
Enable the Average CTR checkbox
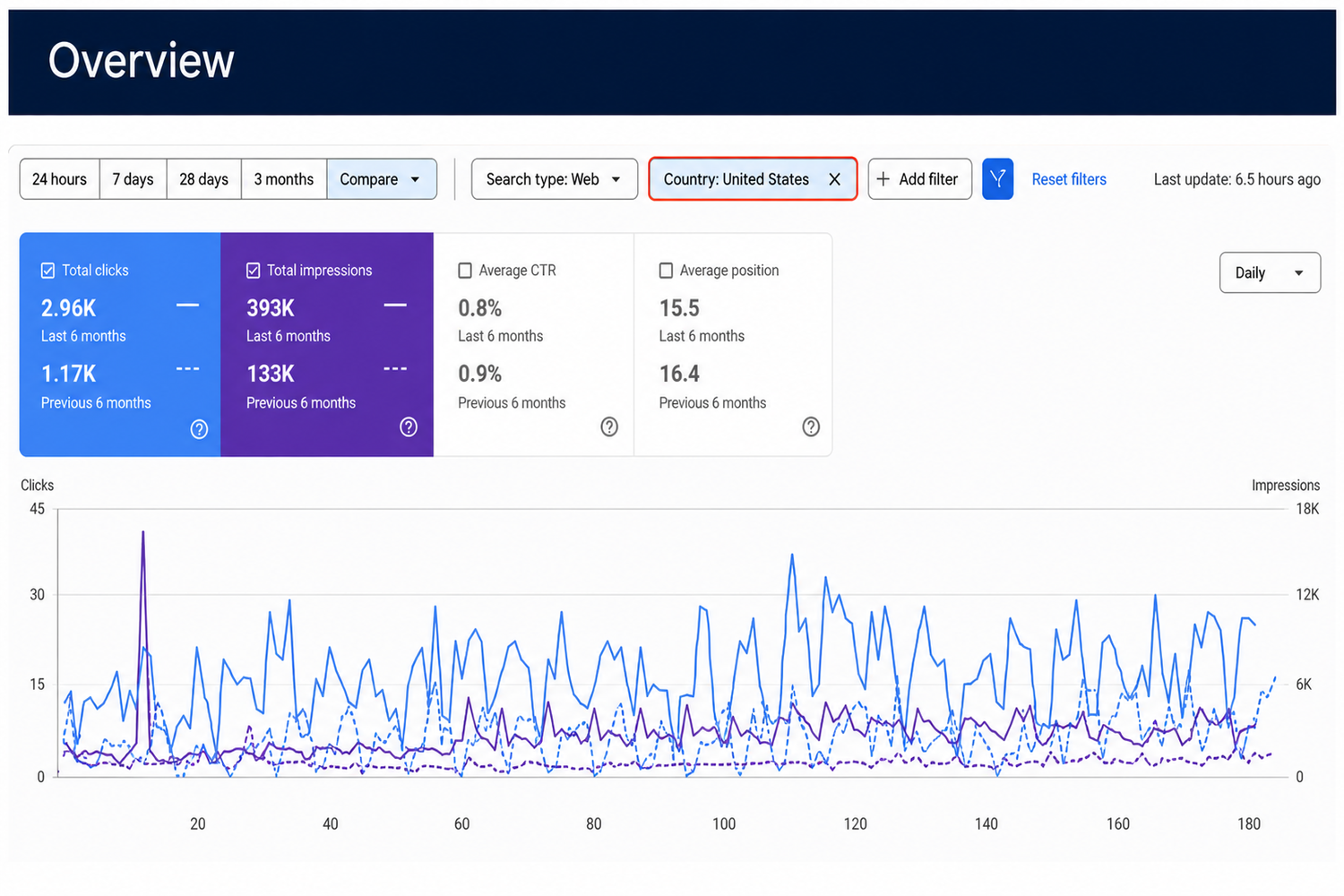[x=465, y=271]
